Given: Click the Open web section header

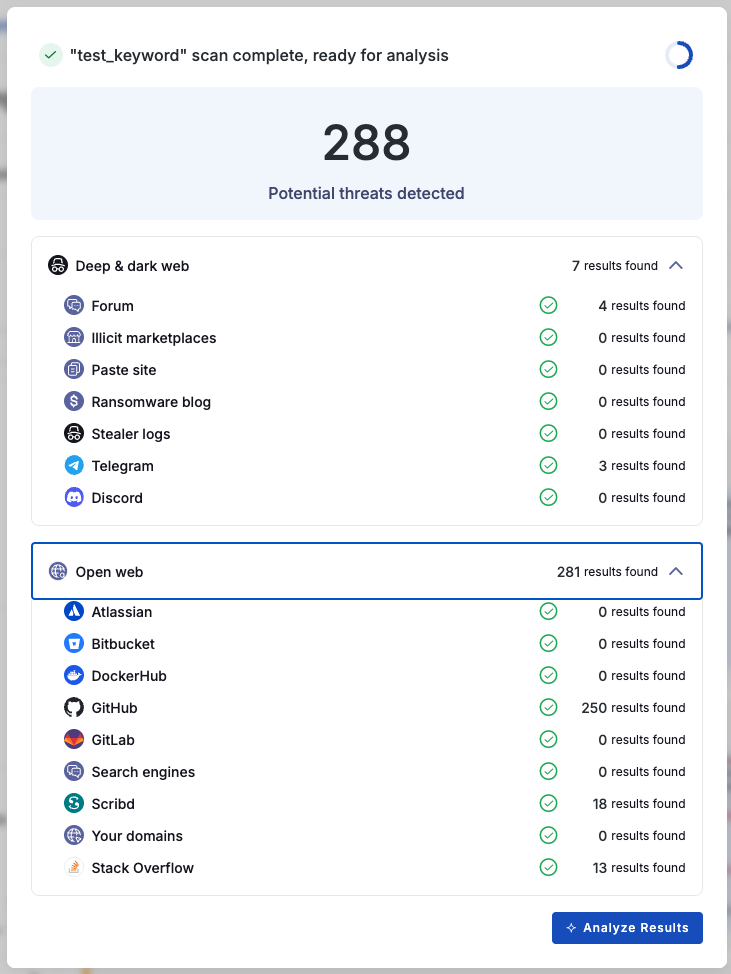Looking at the screenshot, I should [x=300, y=572].
